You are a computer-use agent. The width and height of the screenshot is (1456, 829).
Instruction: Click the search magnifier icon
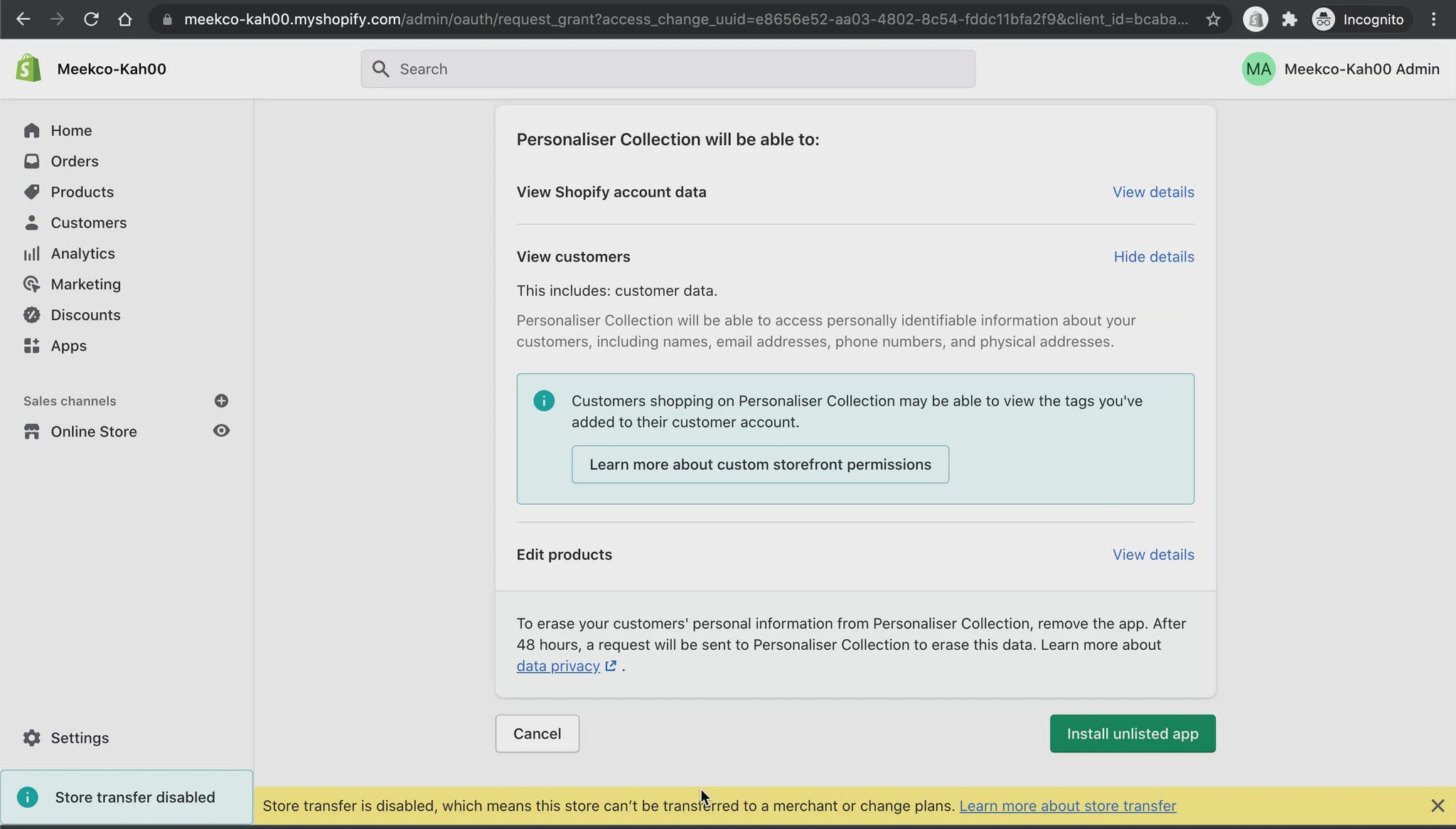(x=380, y=68)
